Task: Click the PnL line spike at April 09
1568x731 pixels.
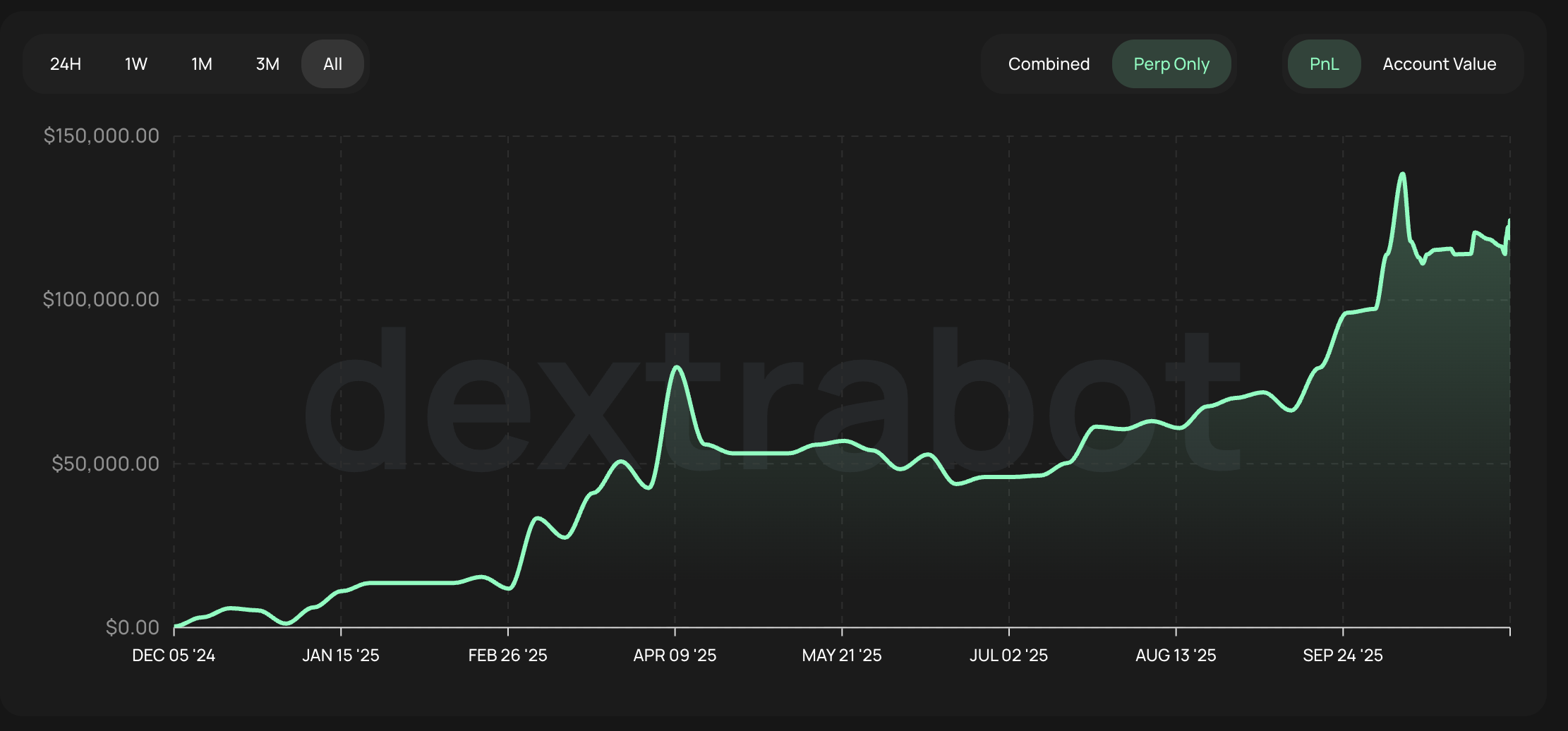Action: coord(677,368)
